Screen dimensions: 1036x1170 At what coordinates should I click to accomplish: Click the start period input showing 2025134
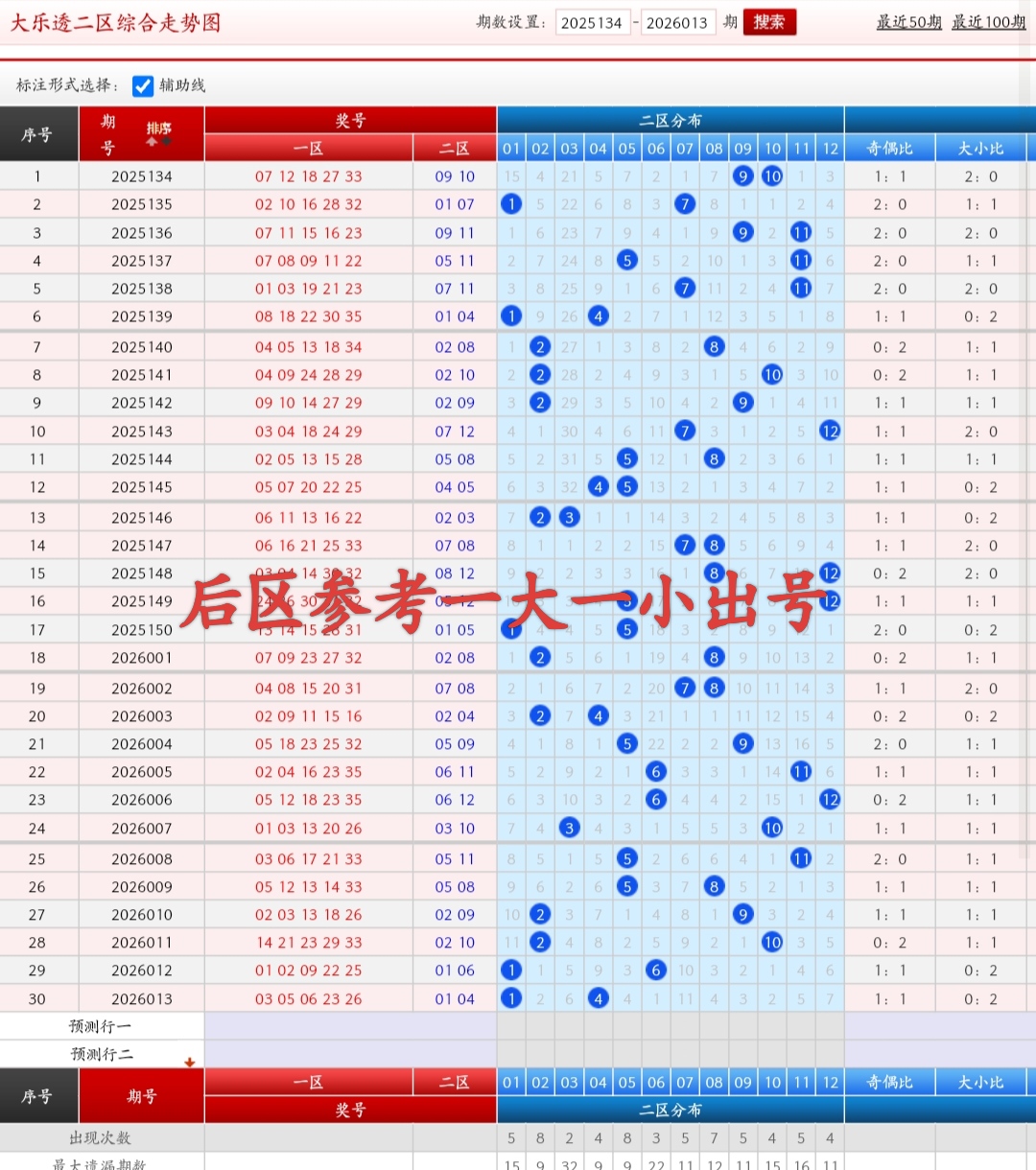pyautogui.click(x=592, y=21)
